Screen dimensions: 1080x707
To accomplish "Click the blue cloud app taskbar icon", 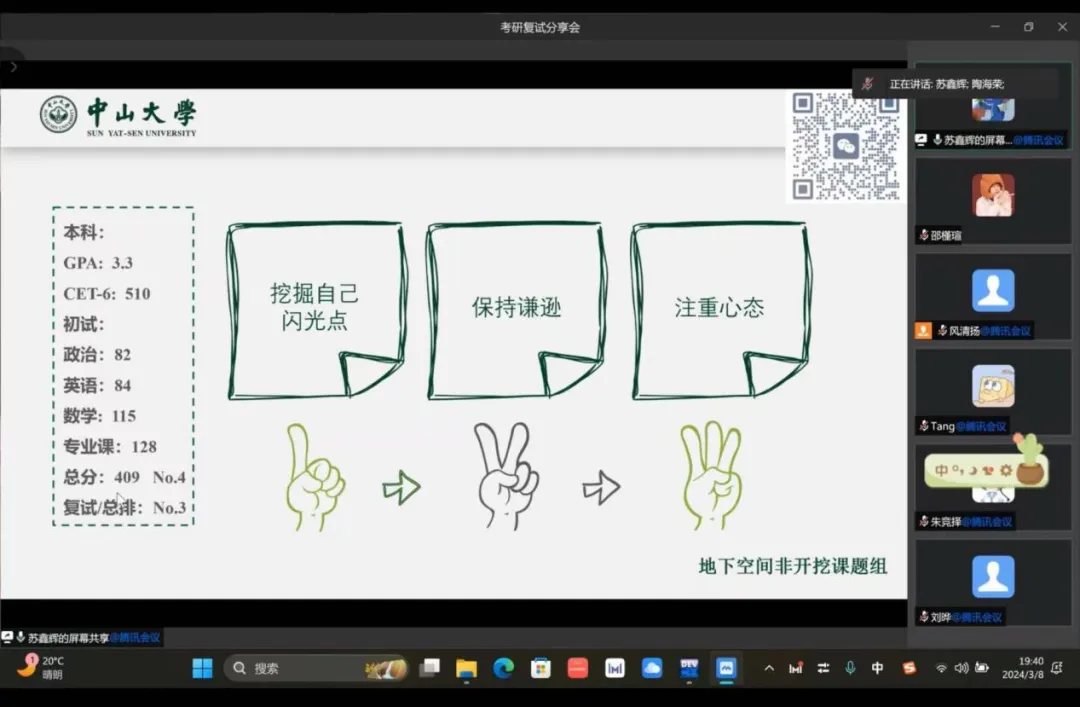I will tap(652, 668).
